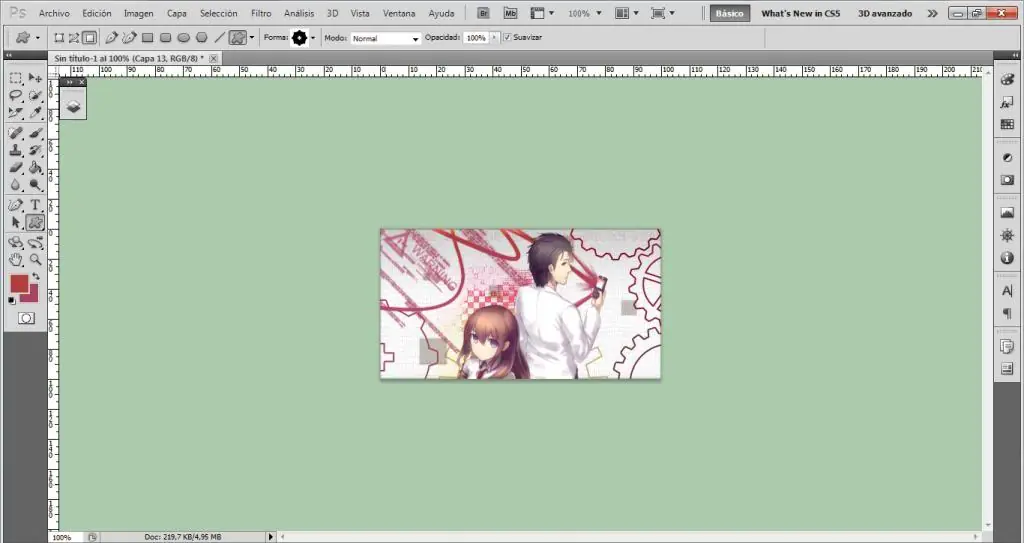
Task: Choose the Polygon shape option
Action: (x=202, y=38)
